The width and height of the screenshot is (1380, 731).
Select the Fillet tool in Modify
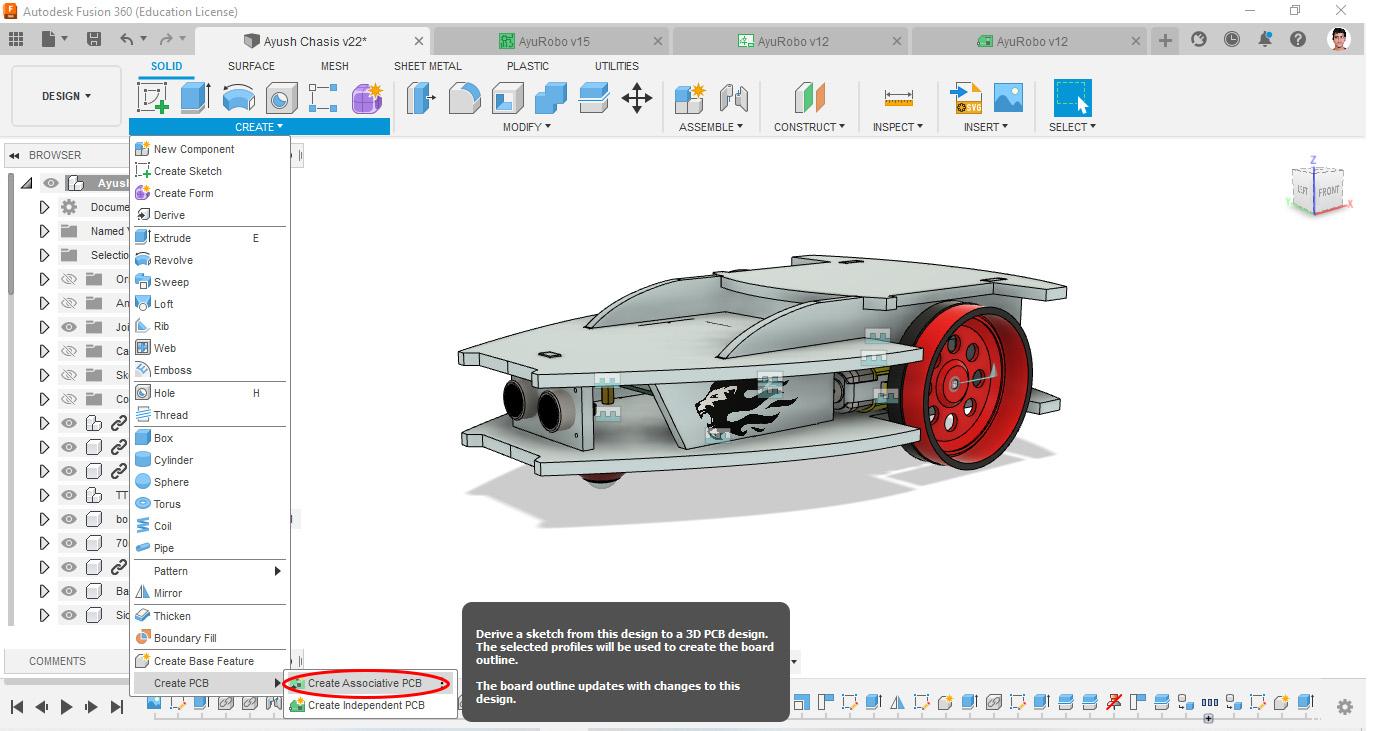point(464,98)
